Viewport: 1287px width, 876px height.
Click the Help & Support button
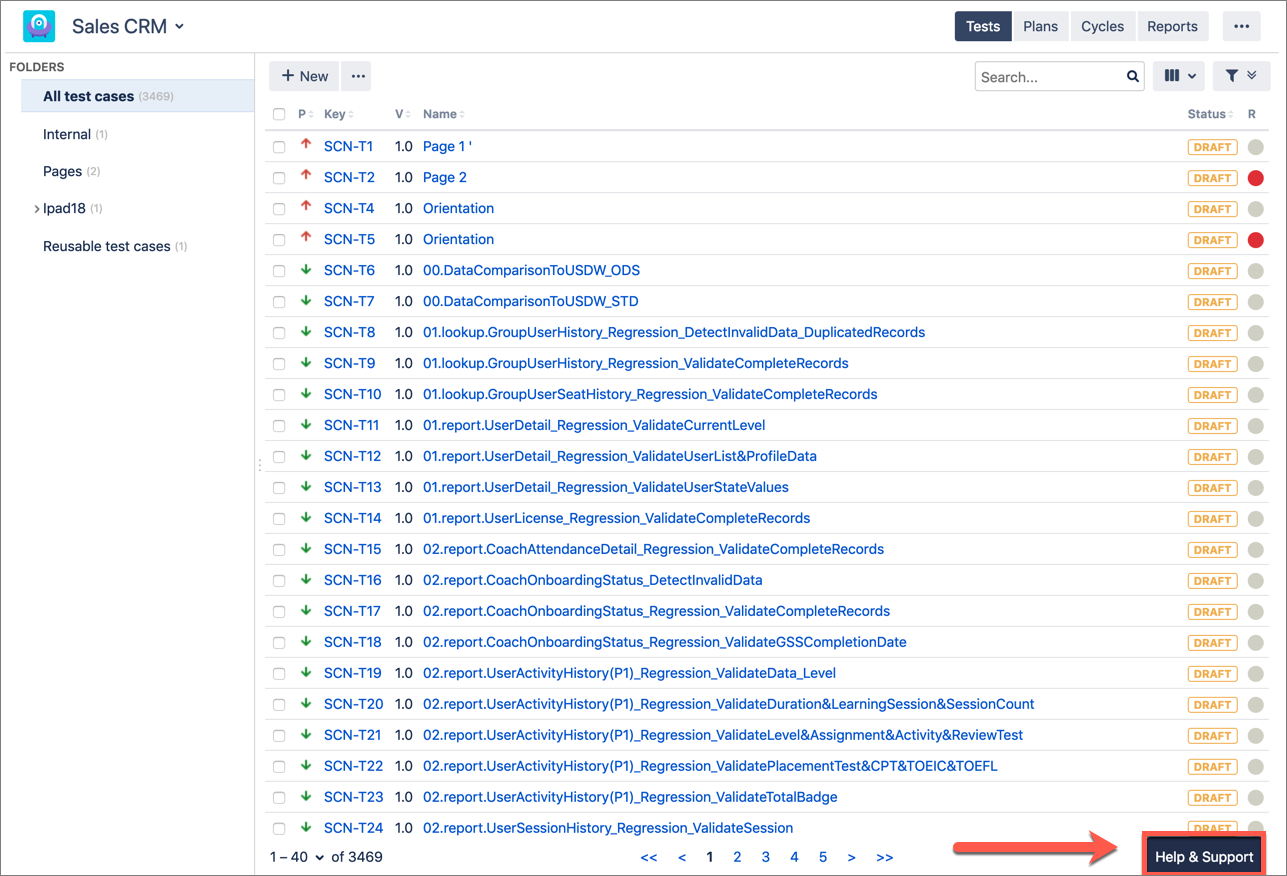(1203, 857)
